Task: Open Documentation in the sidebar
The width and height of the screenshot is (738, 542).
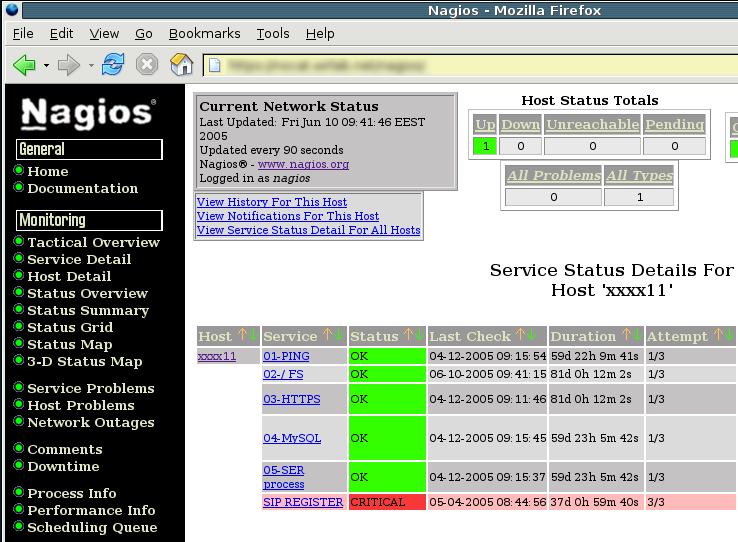Action: click(82, 188)
